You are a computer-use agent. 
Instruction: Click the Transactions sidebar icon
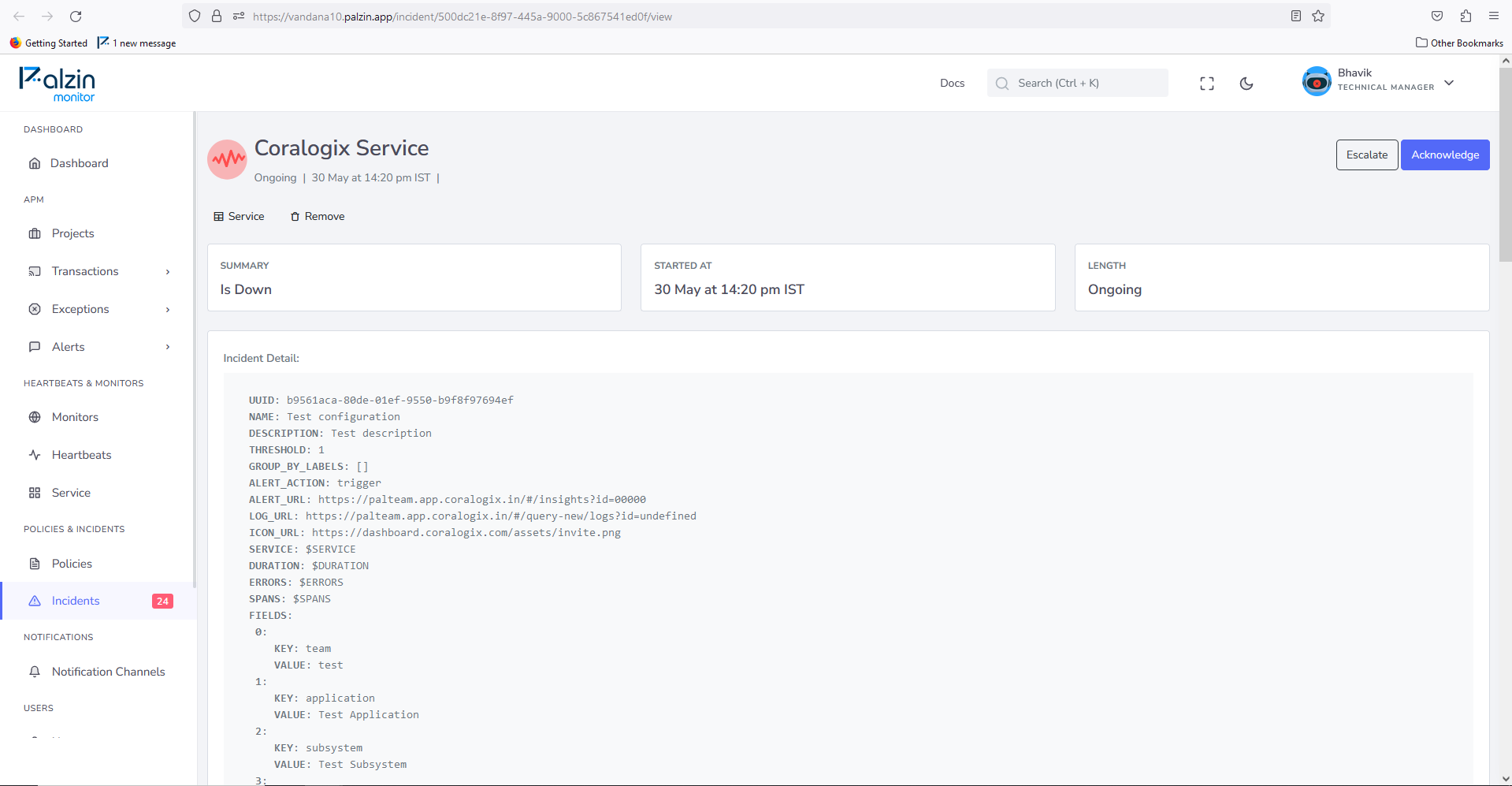click(35, 271)
